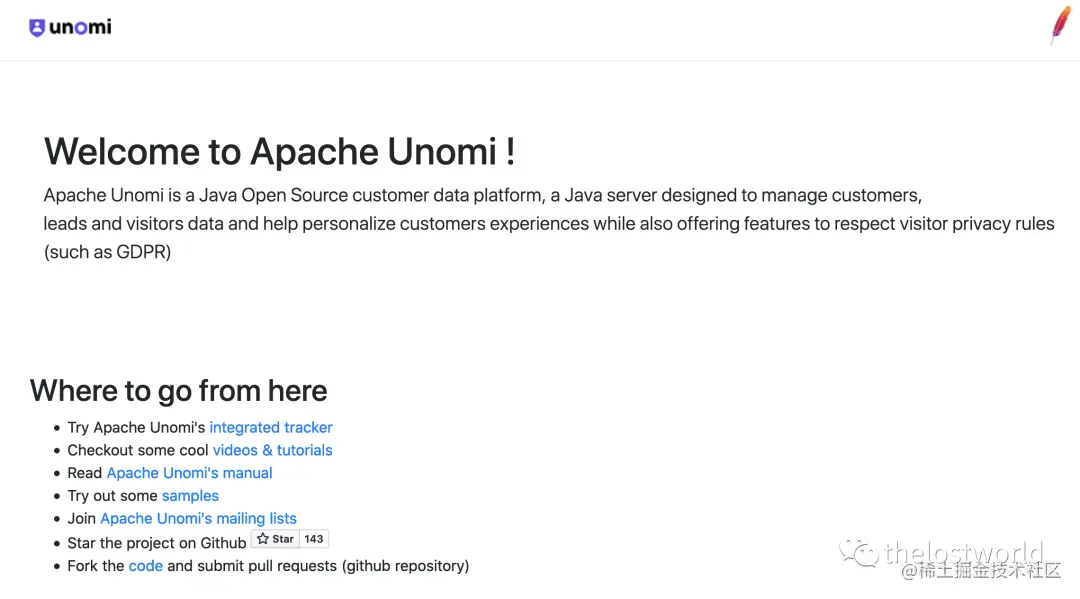Click the 143 star count badge
The width and height of the screenshot is (1080, 599).
314,539
